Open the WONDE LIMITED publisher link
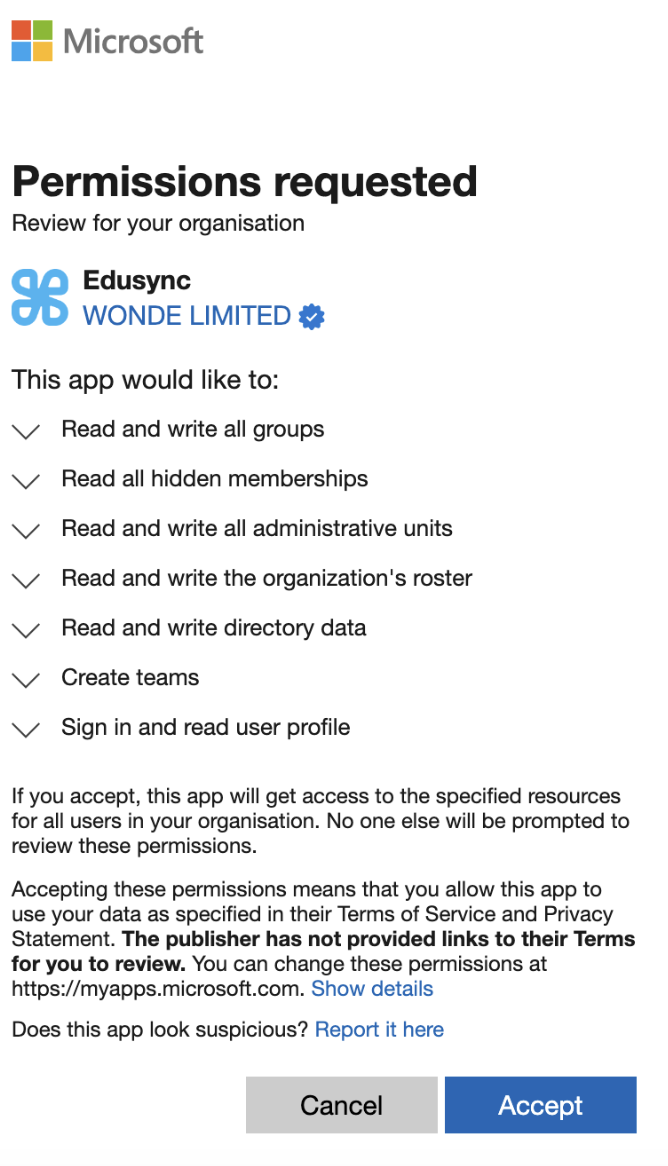Viewport: 668px width, 1166px height. click(187, 316)
